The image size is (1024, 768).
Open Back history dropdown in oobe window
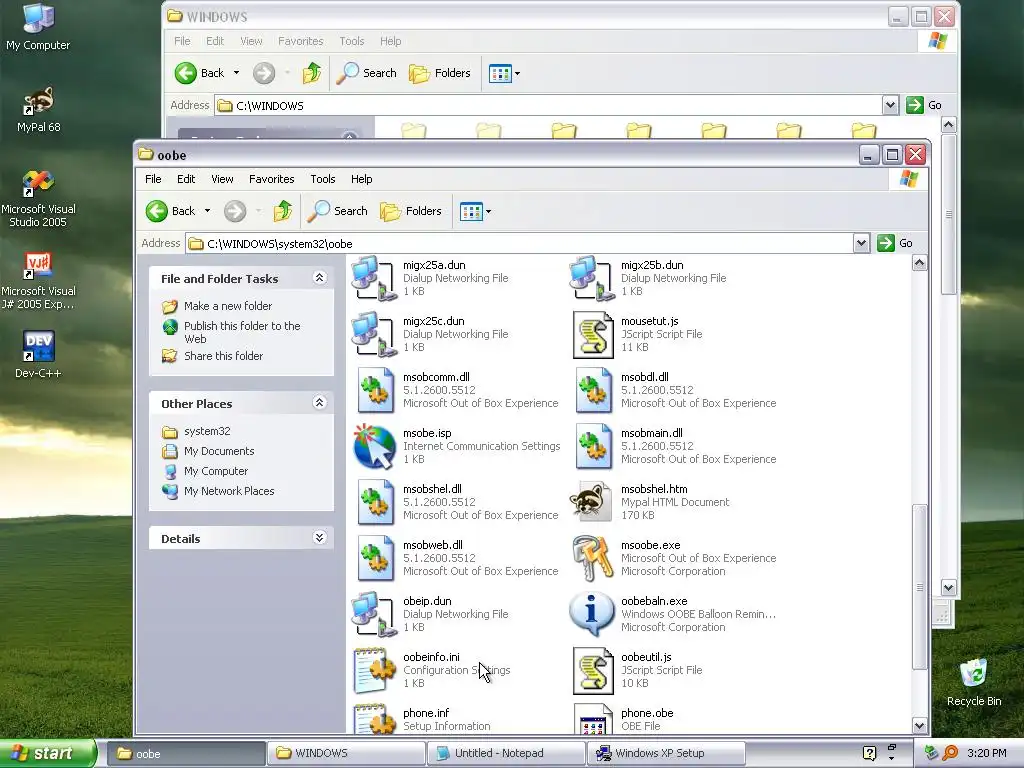(207, 211)
